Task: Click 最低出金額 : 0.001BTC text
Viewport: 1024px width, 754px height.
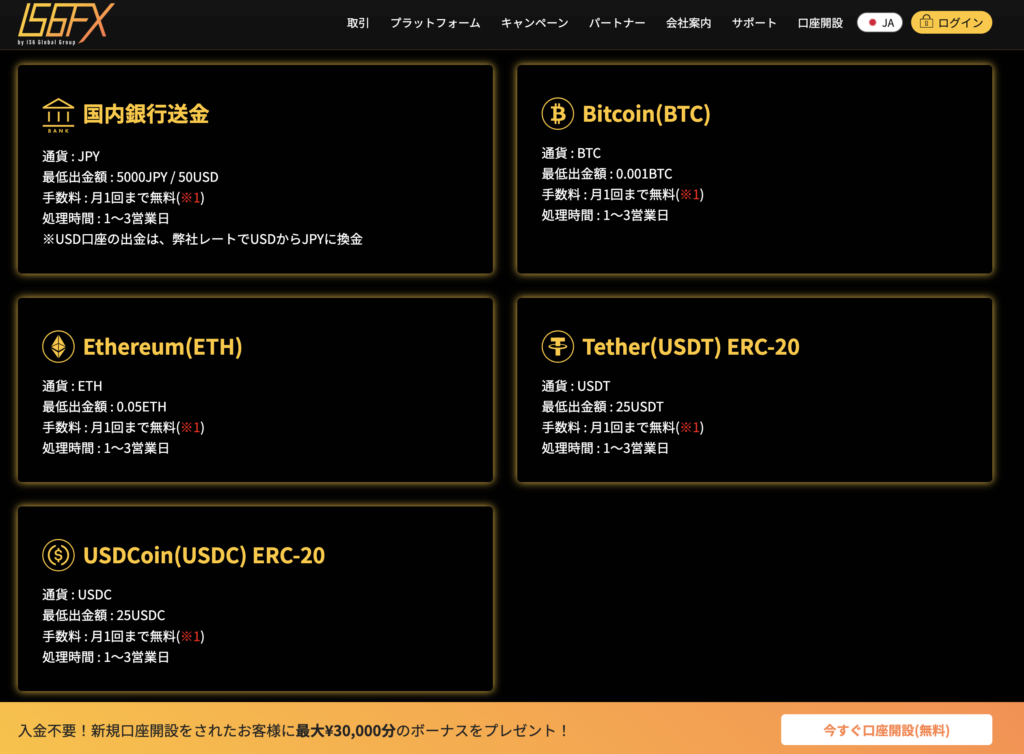Action: click(607, 174)
